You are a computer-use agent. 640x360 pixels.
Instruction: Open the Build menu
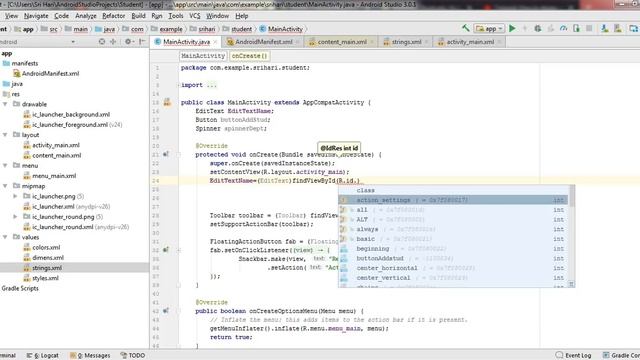(x=138, y=16)
